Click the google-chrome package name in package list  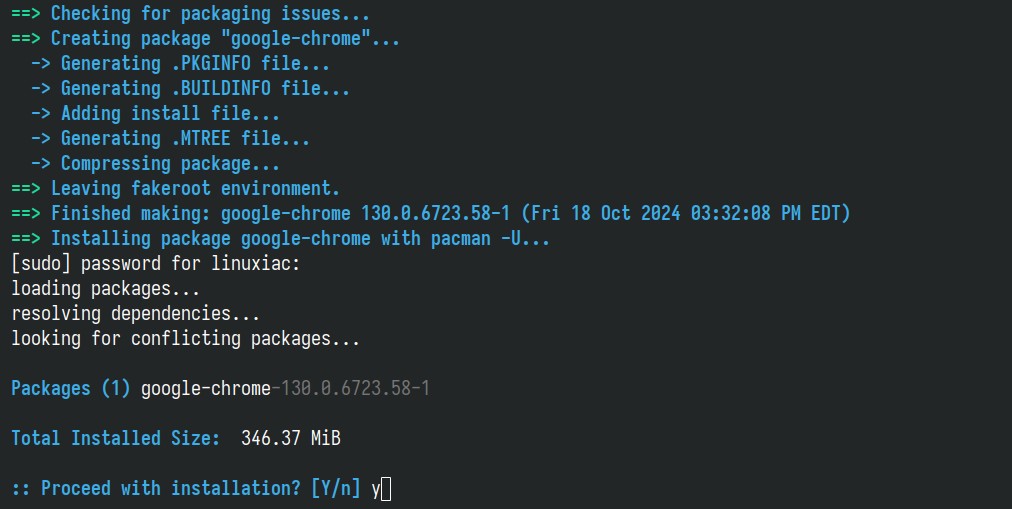click(206, 388)
